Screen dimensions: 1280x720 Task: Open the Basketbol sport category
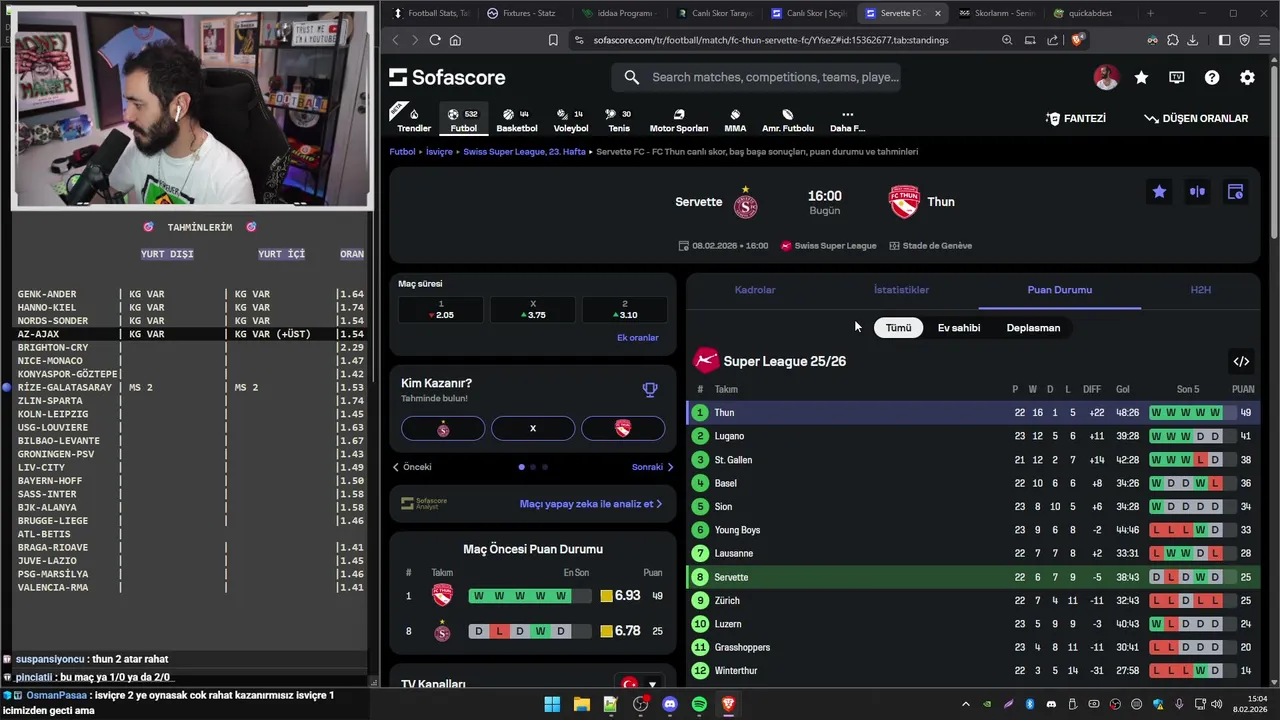[517, 119]
